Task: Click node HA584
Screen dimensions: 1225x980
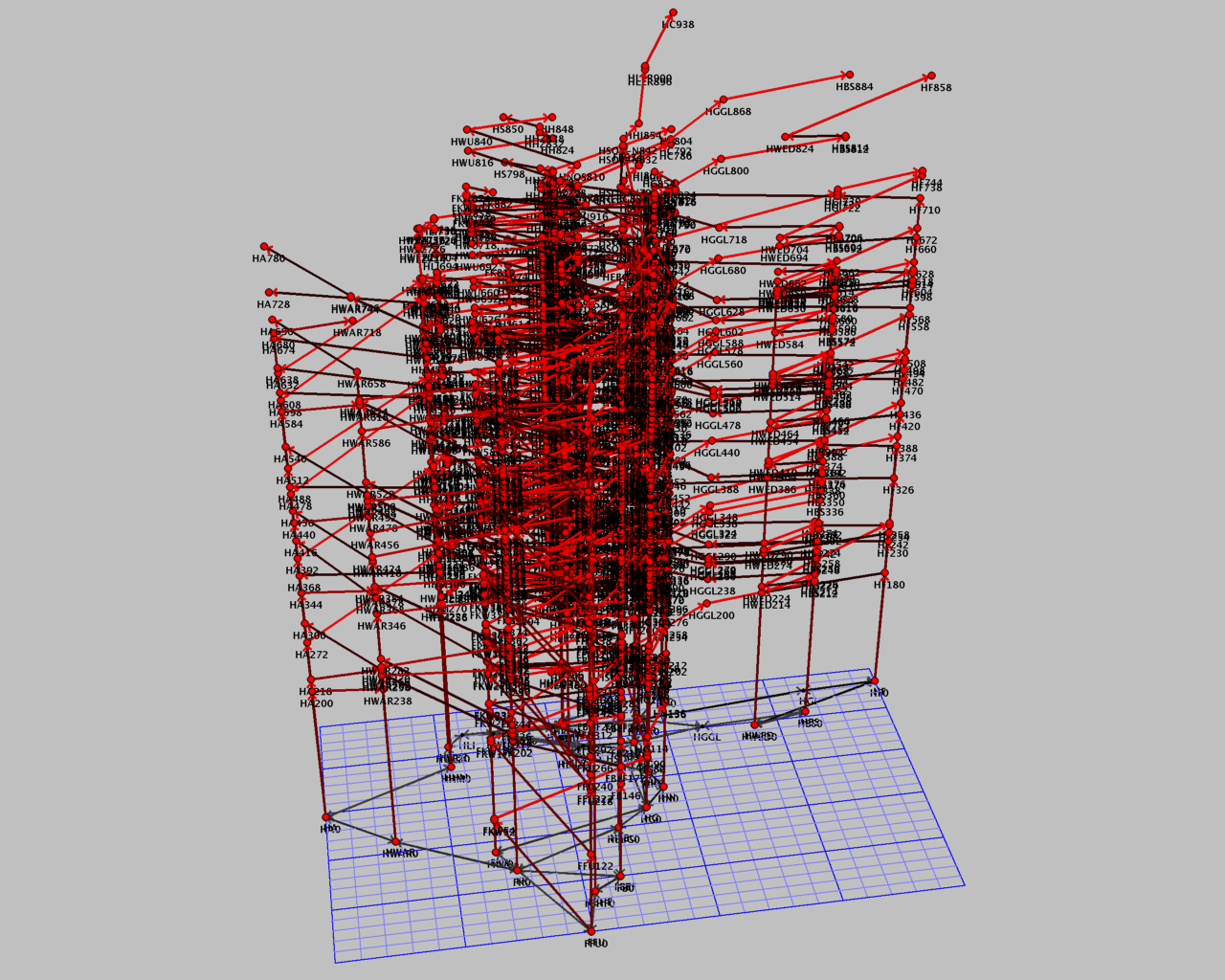Action: click(x=282, y=412)
